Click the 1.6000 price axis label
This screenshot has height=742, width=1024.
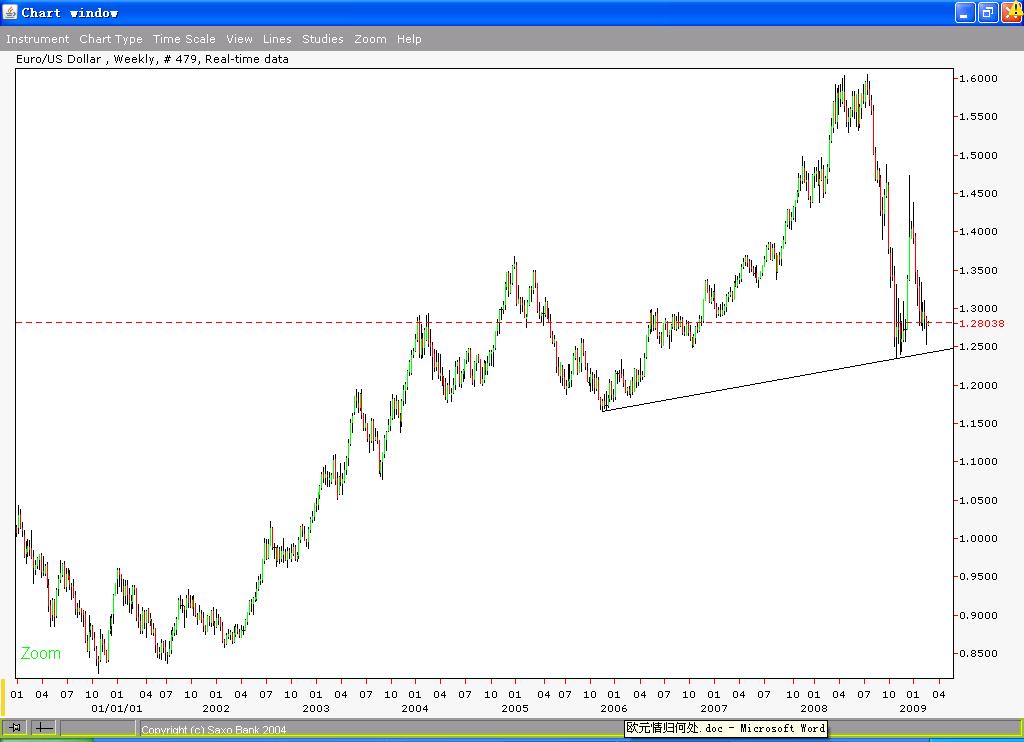click(978, 78)
